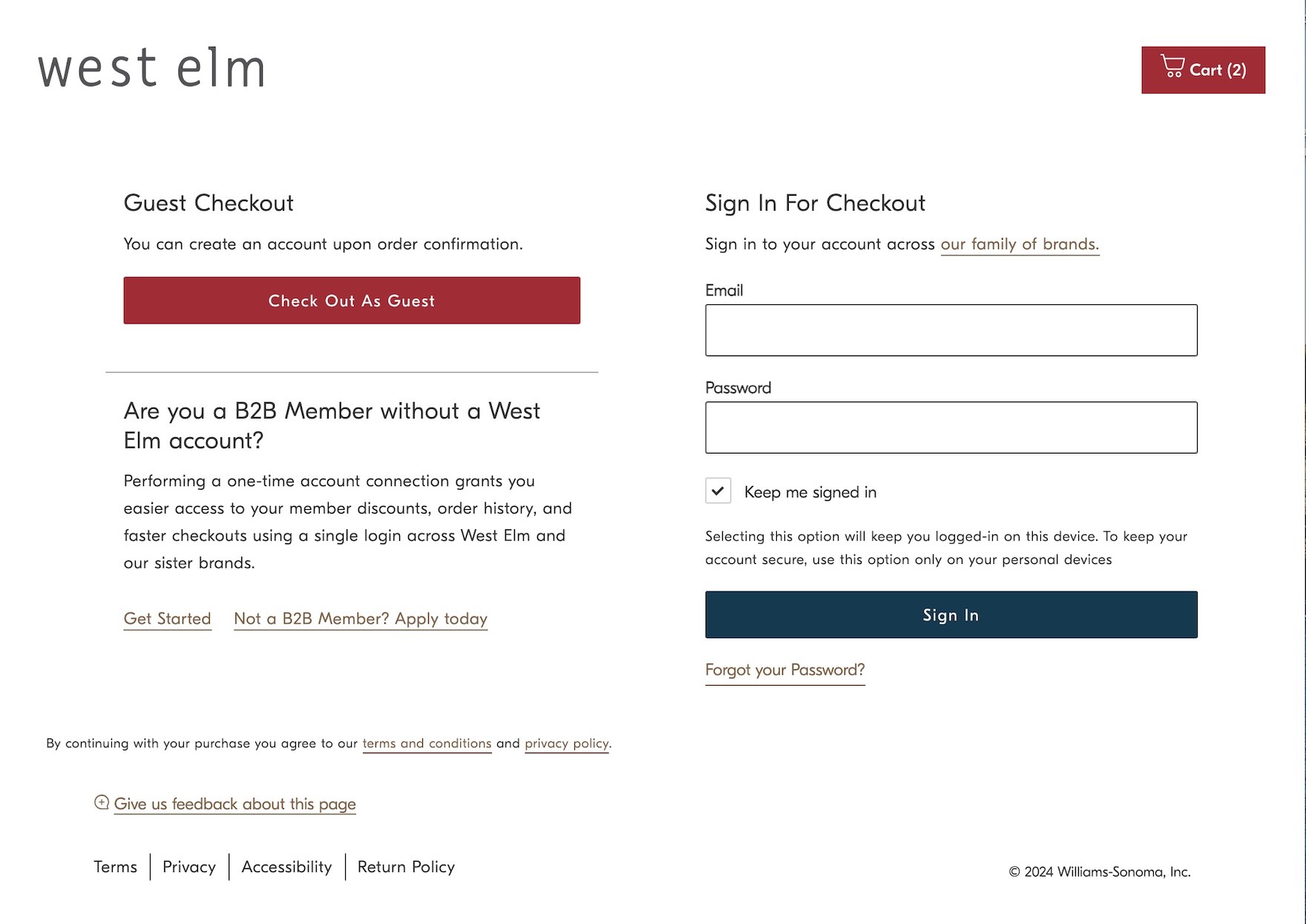Click Give us feedback about this page
Screen dimensions: 1306x924
click(x=234, y=805)
